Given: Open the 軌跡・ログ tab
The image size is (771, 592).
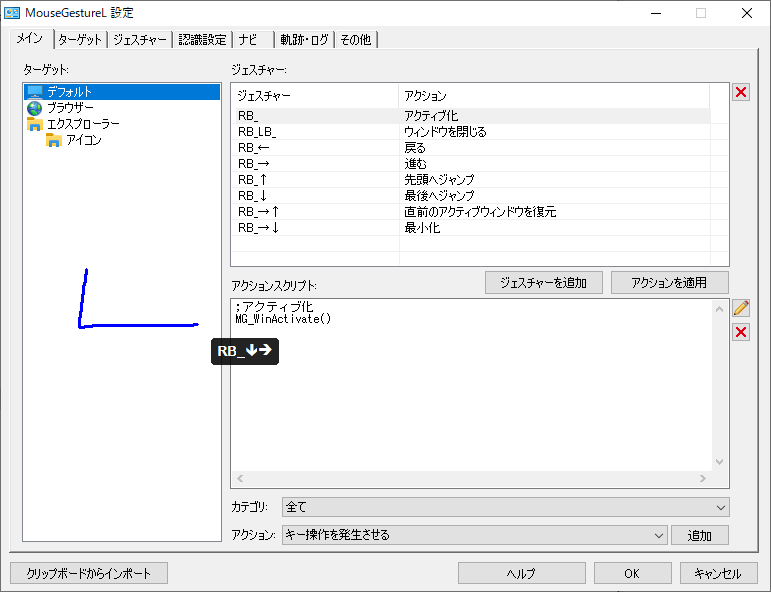Looking at the screenshot, I should [x=303, y=40].
